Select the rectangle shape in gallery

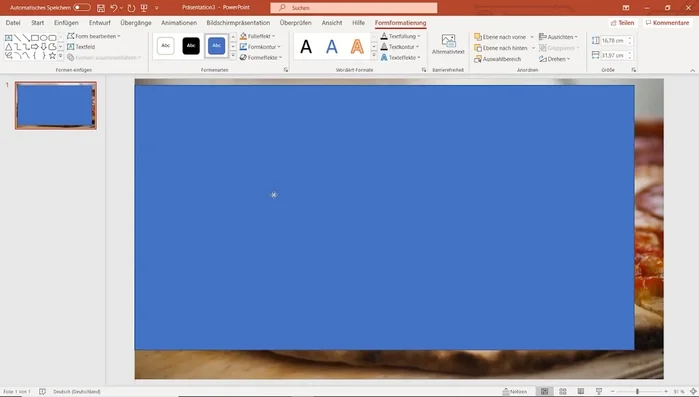35,38
